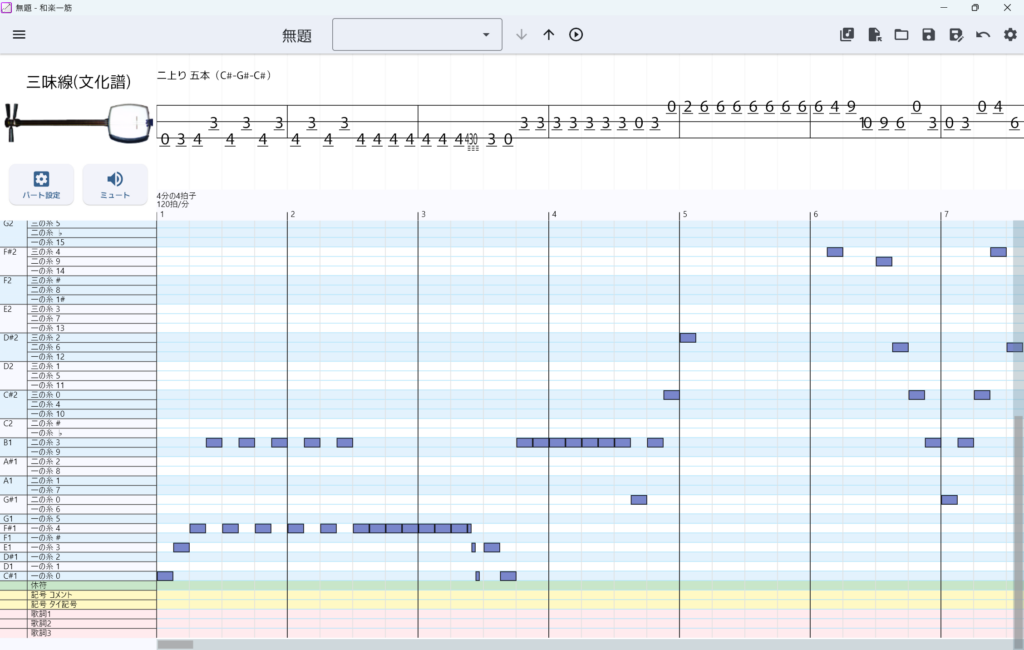Image resolution: width=1024 pixels, height=650 pixels.
Task: Mute the shamisen part with ミュート
Action: tap(115, 184)
